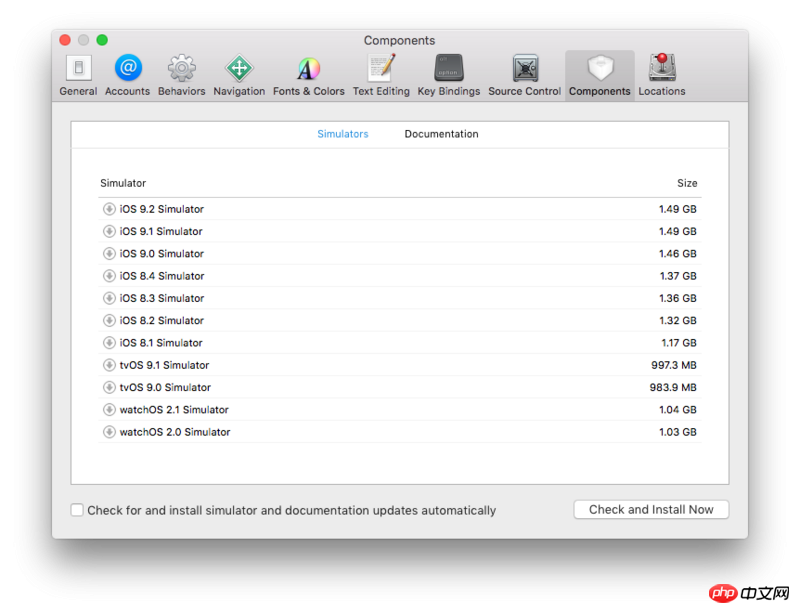Download the watchOS 2.0 Simulator
This screenshot has width=800, height=613.
tap(109, 432)
